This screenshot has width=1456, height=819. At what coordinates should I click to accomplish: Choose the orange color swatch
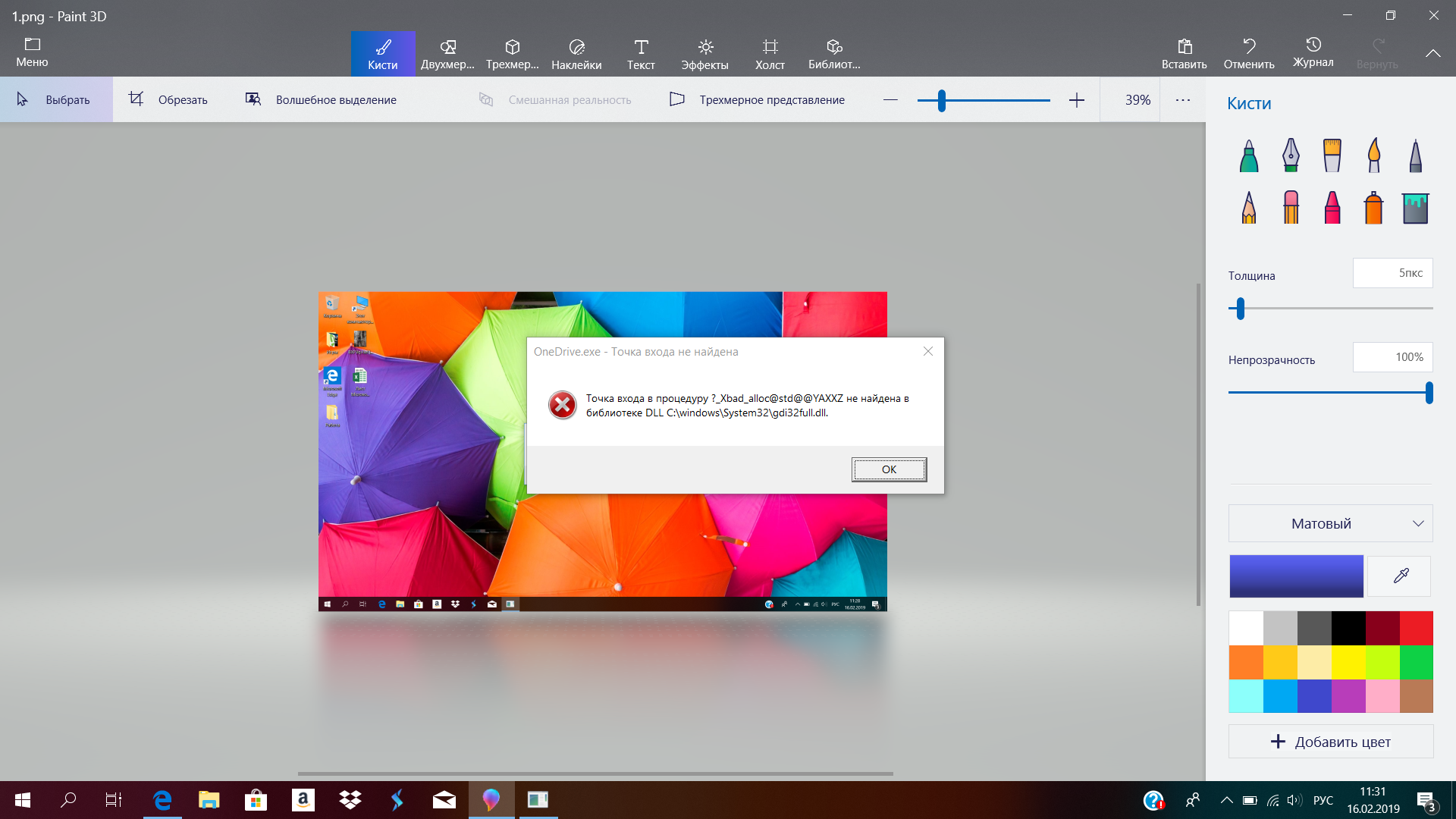point(1246,662)
